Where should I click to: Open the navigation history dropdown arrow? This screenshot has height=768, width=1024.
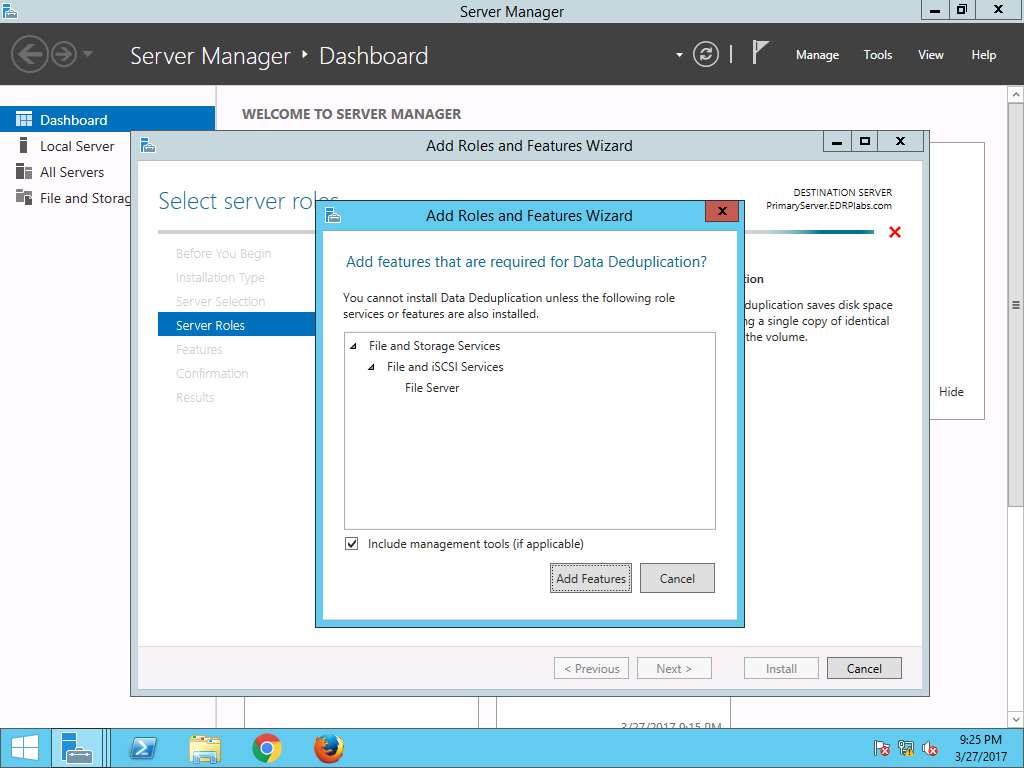click(x=88, y=54)
